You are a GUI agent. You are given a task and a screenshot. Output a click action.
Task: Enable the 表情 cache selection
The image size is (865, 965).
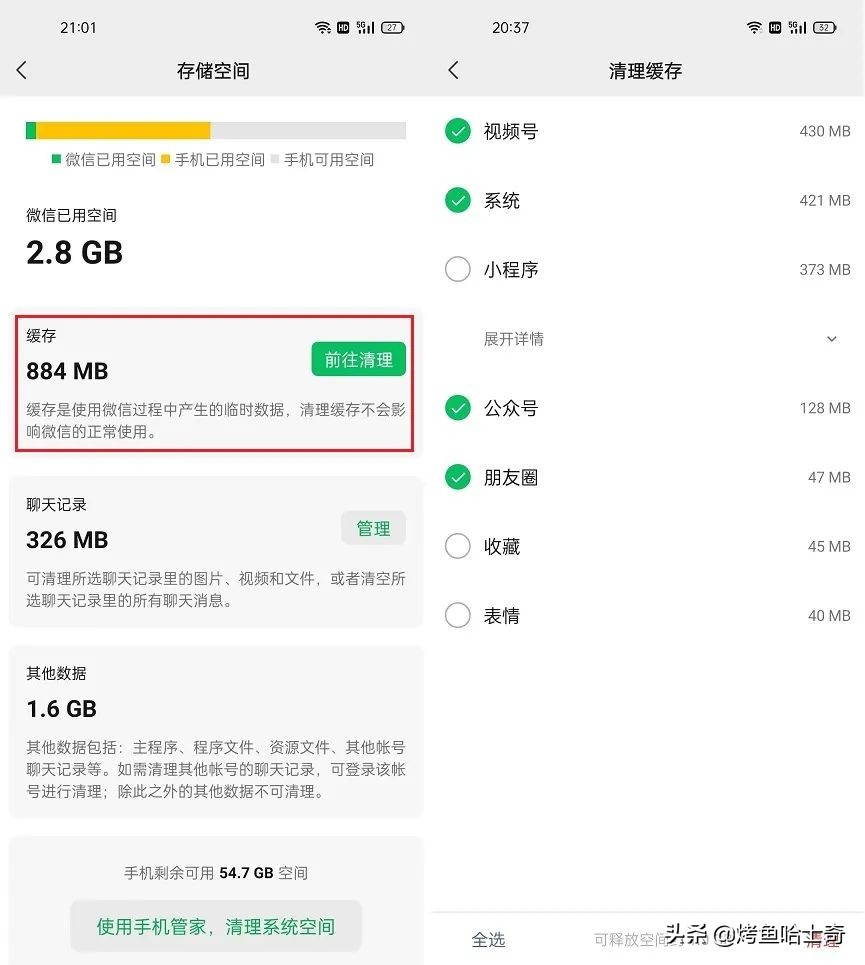pos(457,615)
